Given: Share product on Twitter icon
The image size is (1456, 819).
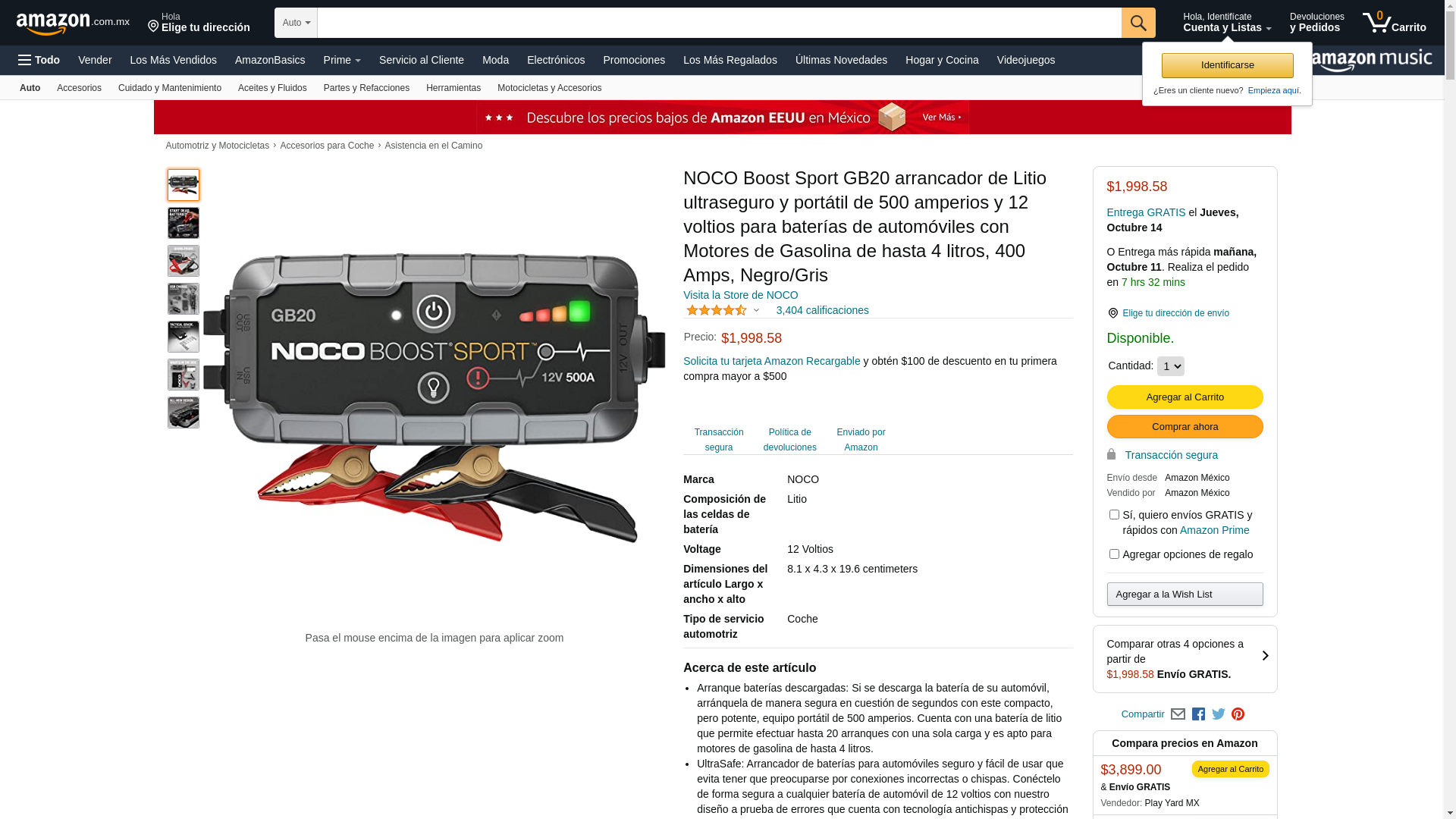Looking at the screenshot, I should pyautogui.click(x=1219, y=714).
